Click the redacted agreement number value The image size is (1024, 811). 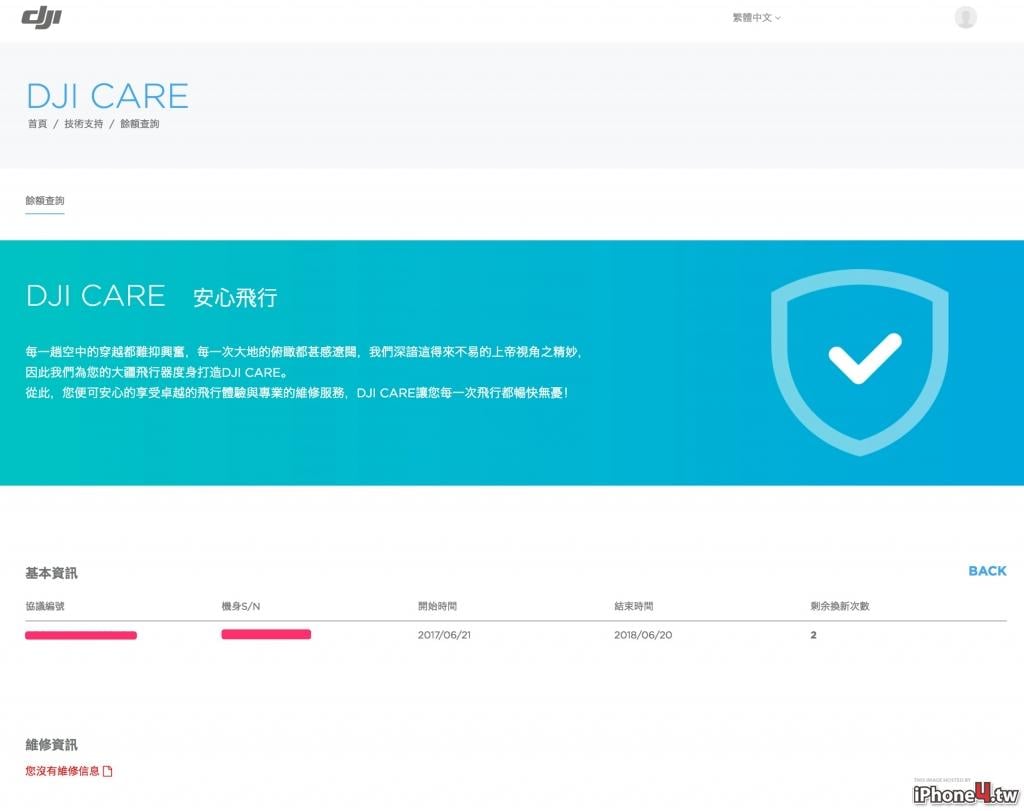click(81, 635)
